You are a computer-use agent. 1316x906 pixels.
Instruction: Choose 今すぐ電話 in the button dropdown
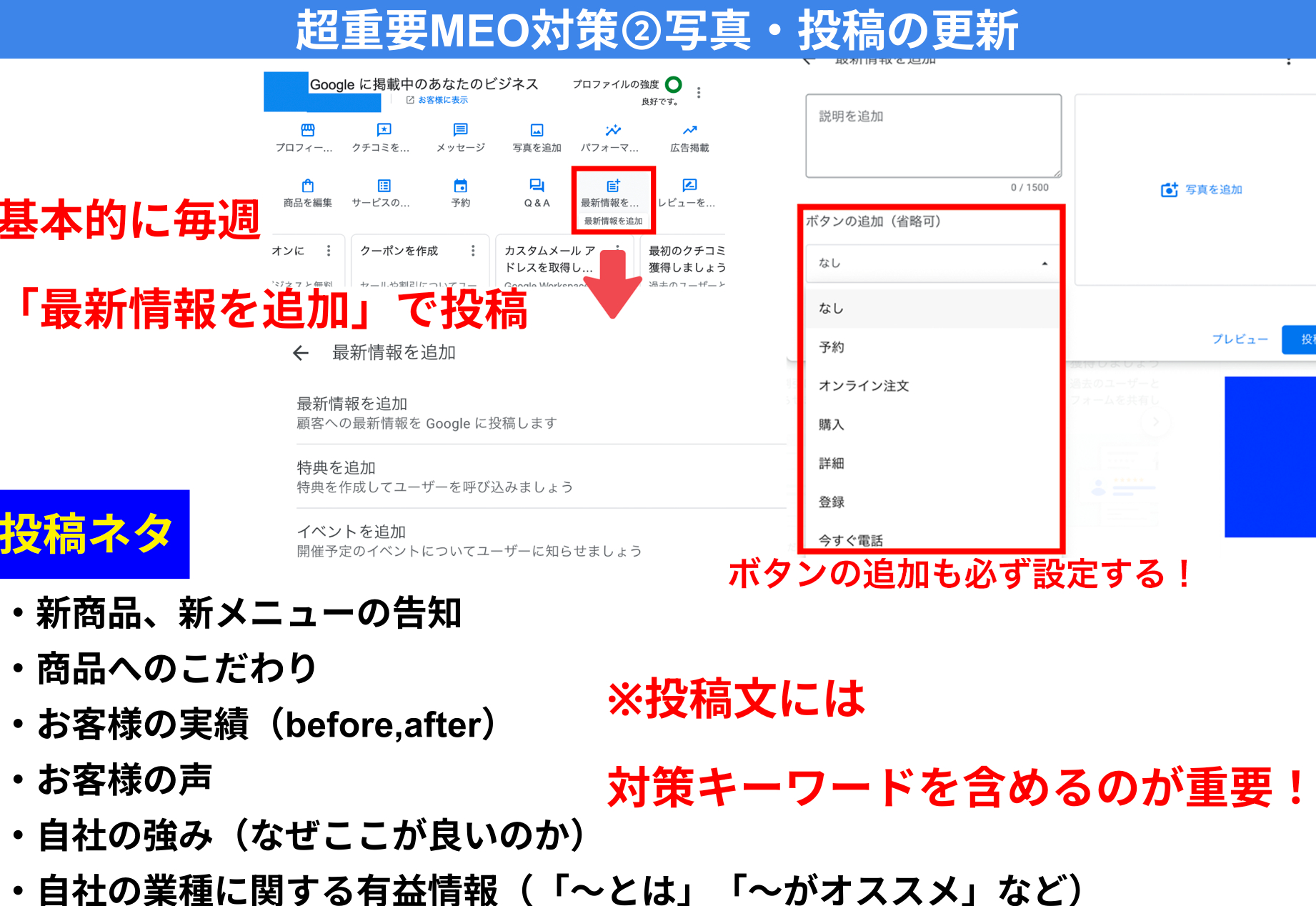pyautogui.click(x=932, y=539)
